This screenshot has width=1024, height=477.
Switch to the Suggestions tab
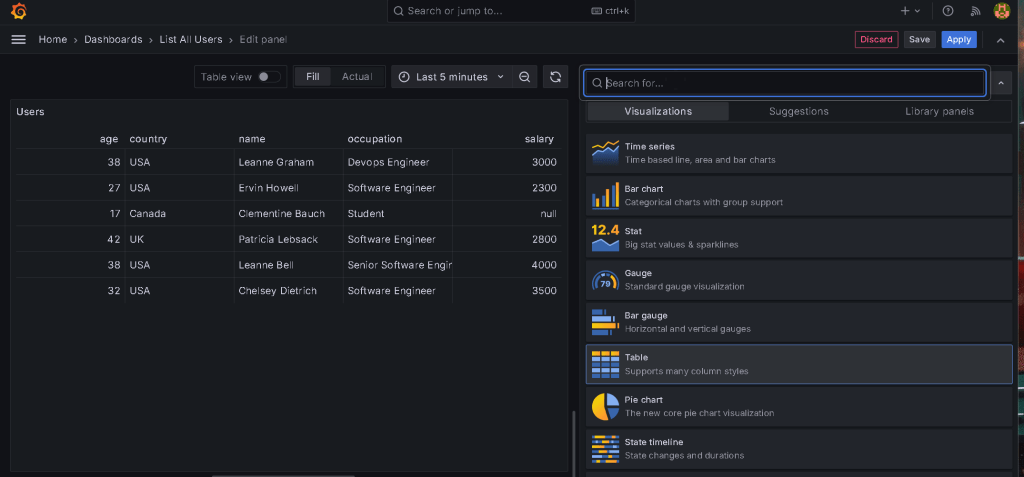click(799, 111)
